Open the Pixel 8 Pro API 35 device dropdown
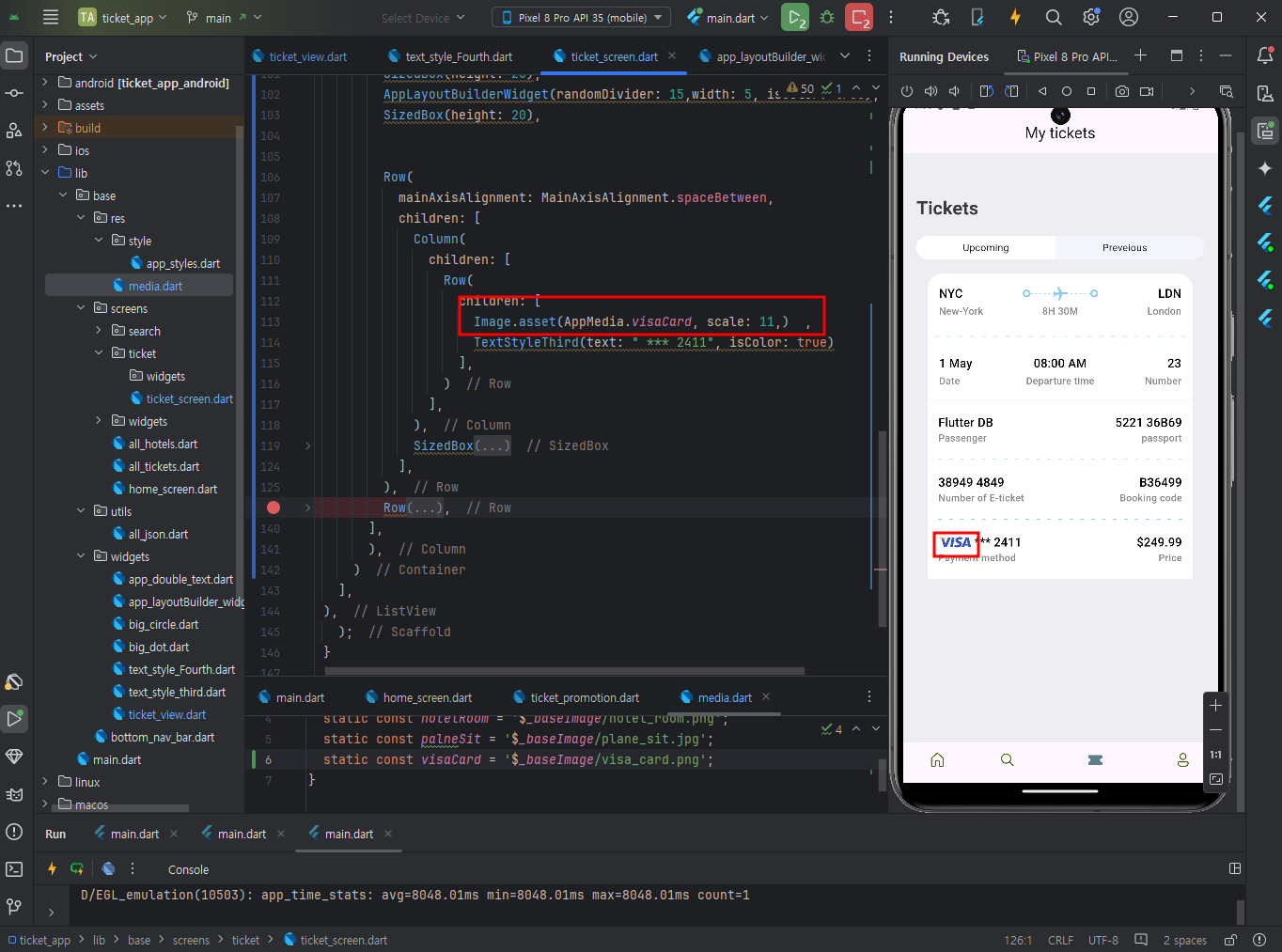The width and height of the screenshot is (1282, 952). [581, 17]
